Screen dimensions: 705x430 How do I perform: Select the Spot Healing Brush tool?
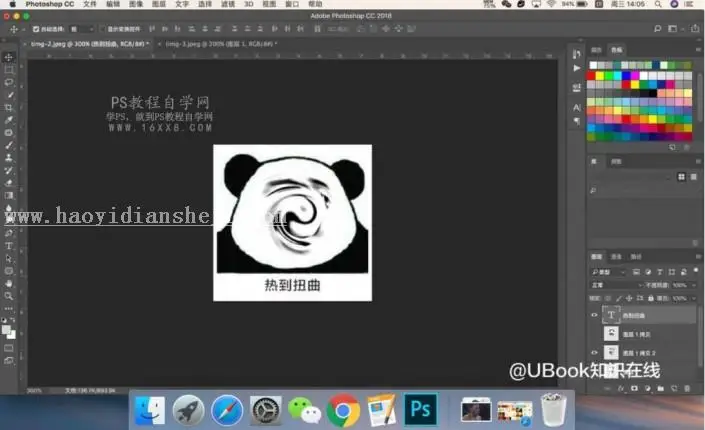click(9, 133)
